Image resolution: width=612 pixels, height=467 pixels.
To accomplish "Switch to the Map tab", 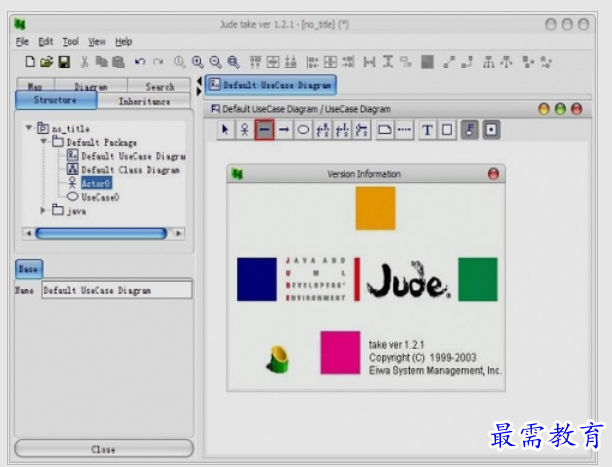I will click(x=36, y=86).
